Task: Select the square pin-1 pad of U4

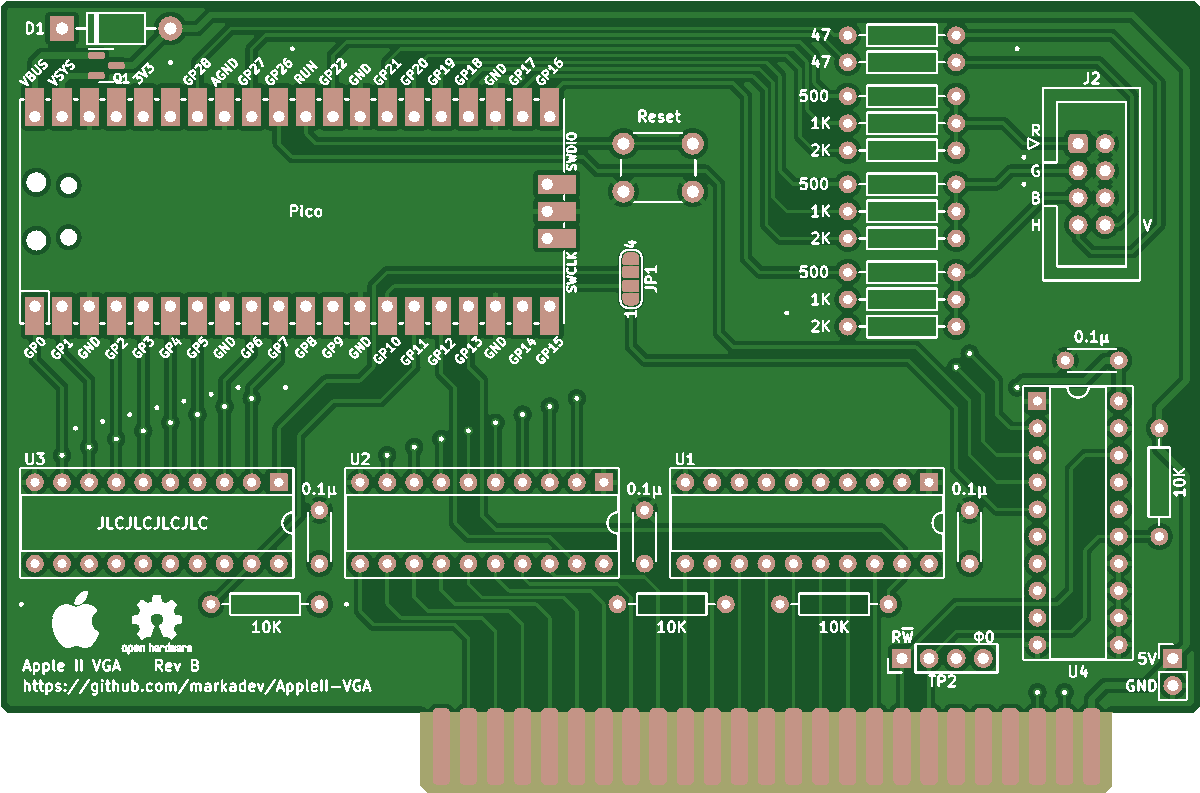Action: (x=1037, y=402)
